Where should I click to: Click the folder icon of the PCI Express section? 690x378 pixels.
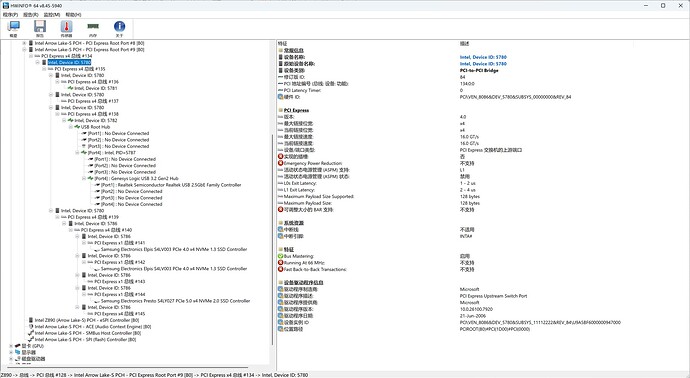coord(280,110)
